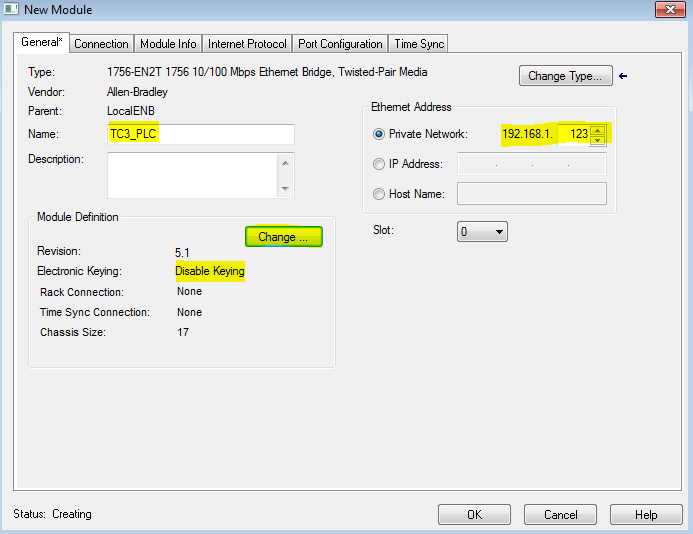Click the Time Sync Connection value None
693x534 pixels.
click(190, 312)
